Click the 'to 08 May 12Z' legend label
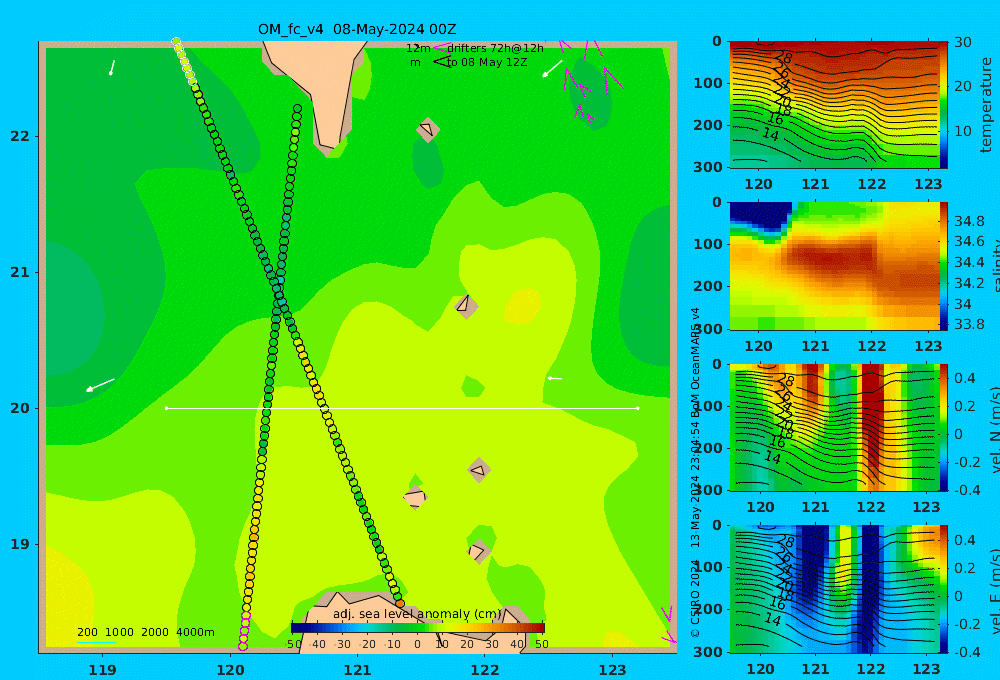The width and height of the screenshot is (1000, 680). (x=487, y=63)
